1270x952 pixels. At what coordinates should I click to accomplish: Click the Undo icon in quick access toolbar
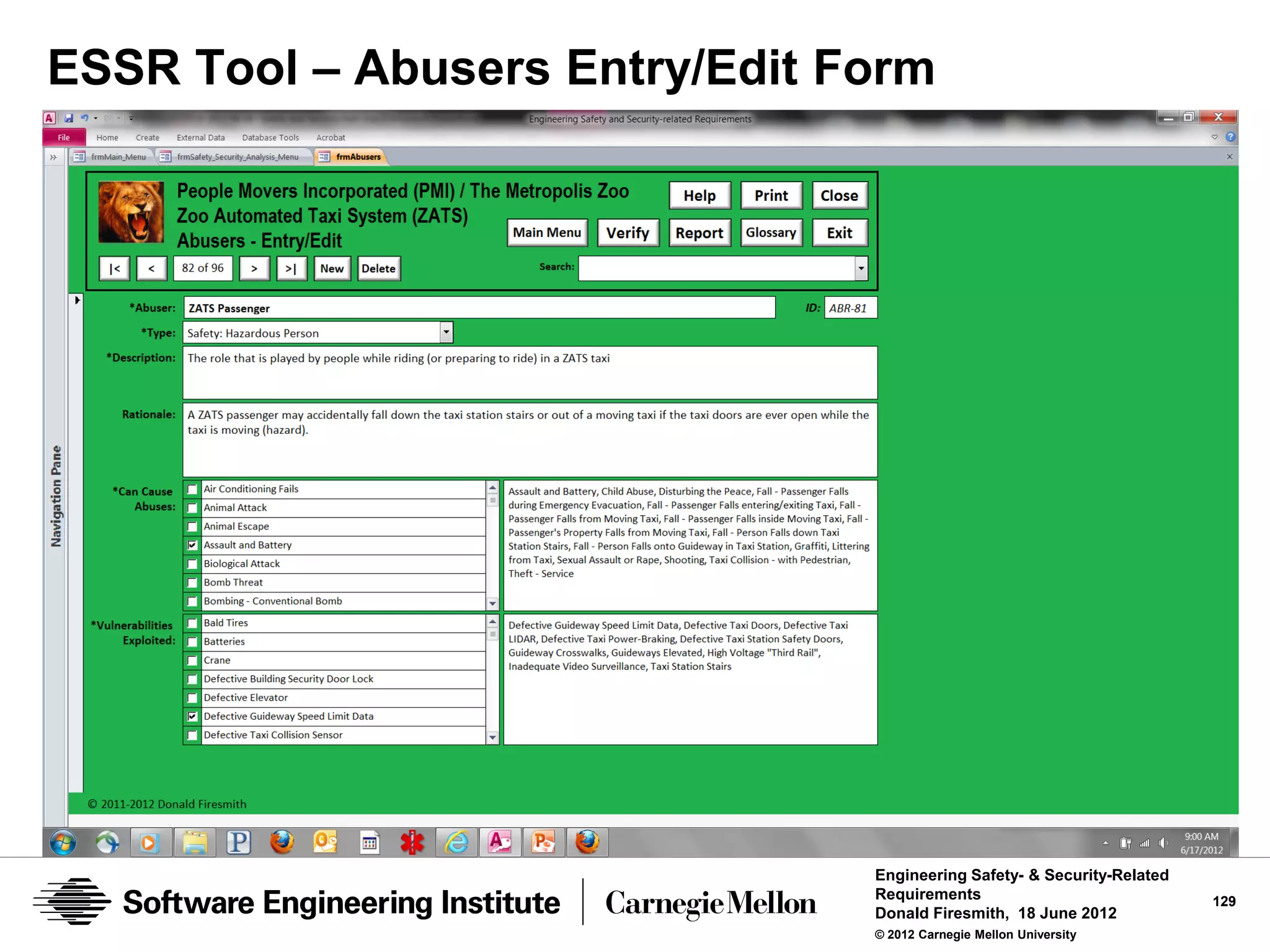click(x=84, y=118)
